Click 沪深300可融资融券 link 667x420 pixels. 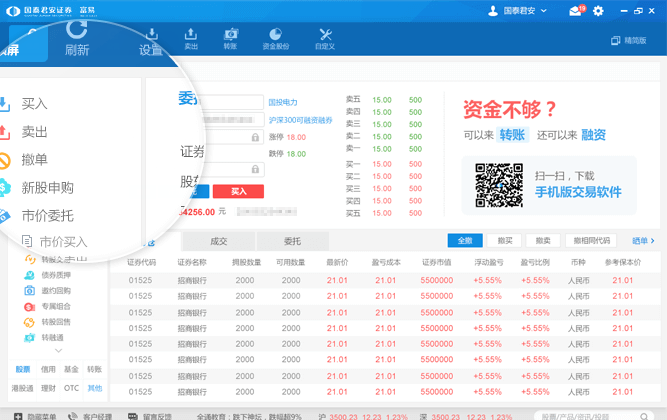pos(300,120)
